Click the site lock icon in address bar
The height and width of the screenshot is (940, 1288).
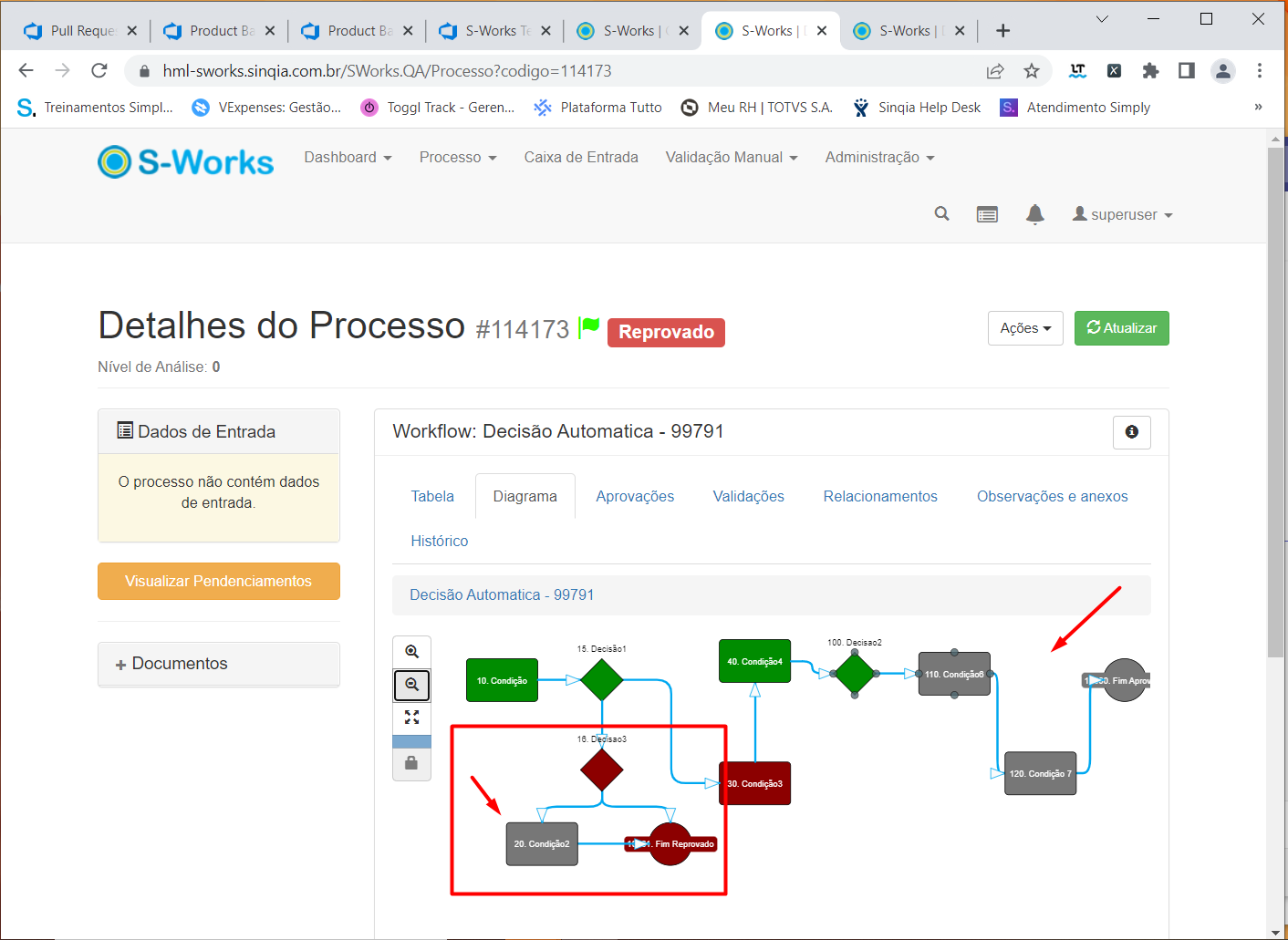coord(144,71)
